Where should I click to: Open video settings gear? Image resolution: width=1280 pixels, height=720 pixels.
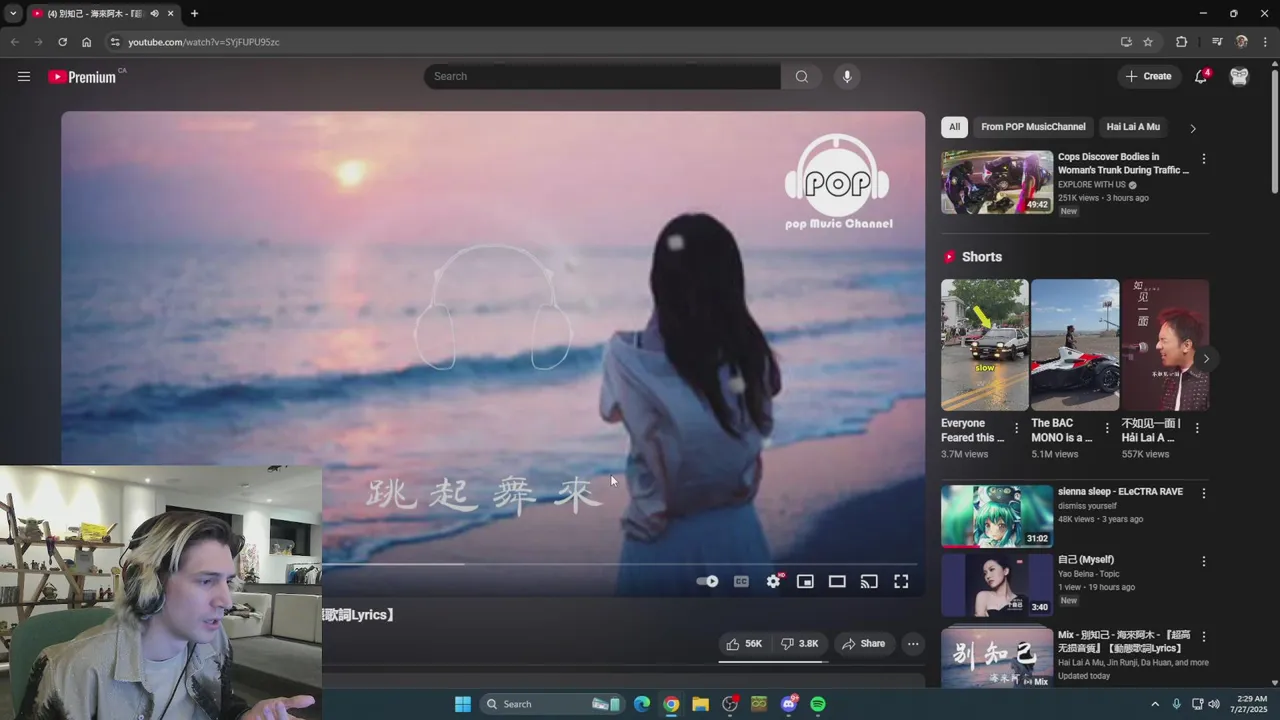(x=773, y=581)
